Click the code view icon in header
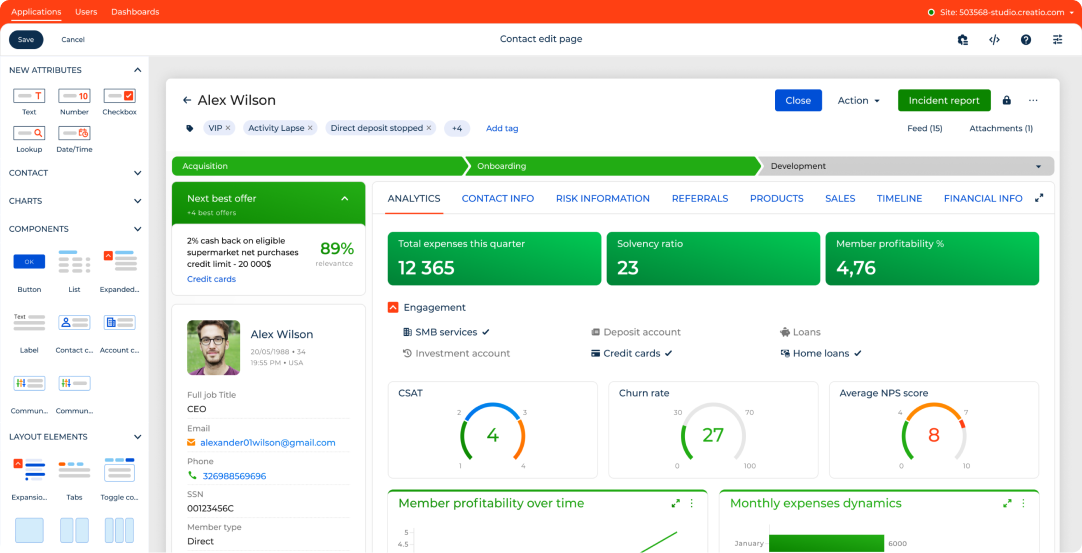The height and width of the screenshot is (553, 1082). [994, 40]
